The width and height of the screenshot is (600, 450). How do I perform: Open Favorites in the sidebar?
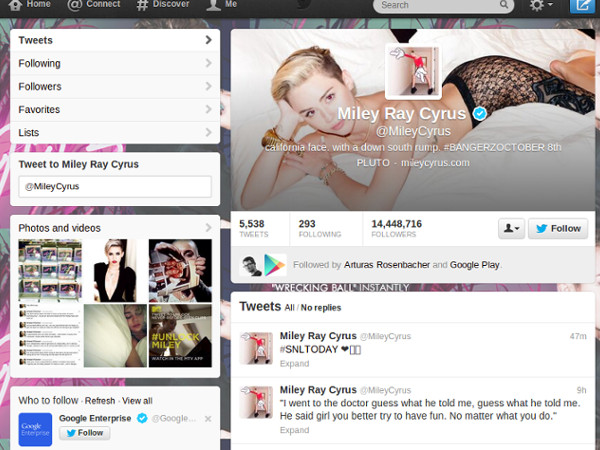coord(115,109)
